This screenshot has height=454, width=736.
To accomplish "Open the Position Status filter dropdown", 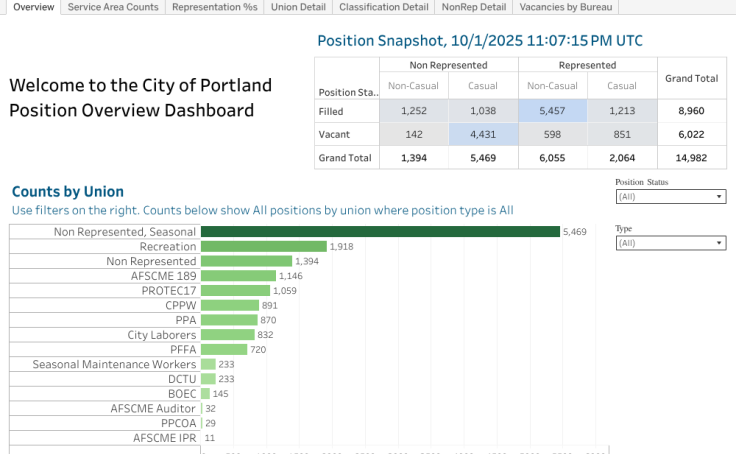I will tap(670, 197).
